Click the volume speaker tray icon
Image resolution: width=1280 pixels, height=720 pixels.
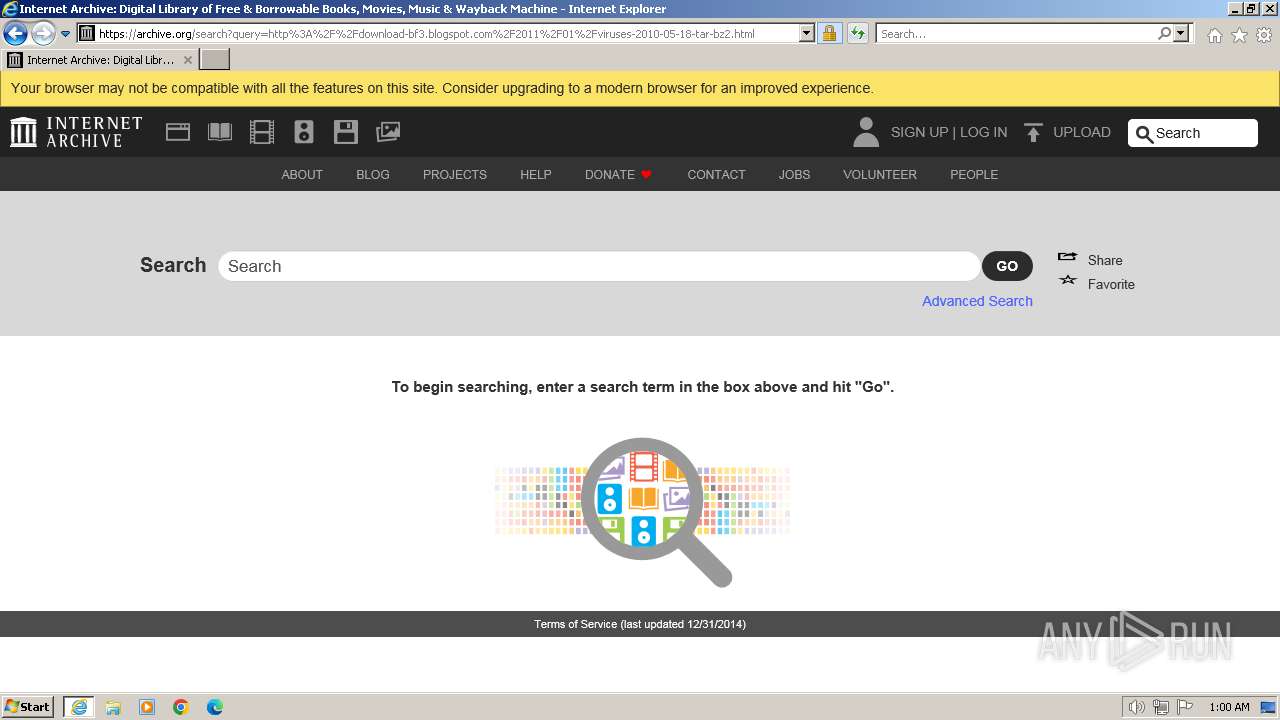pyautogui.click(x=1136, y=707)
